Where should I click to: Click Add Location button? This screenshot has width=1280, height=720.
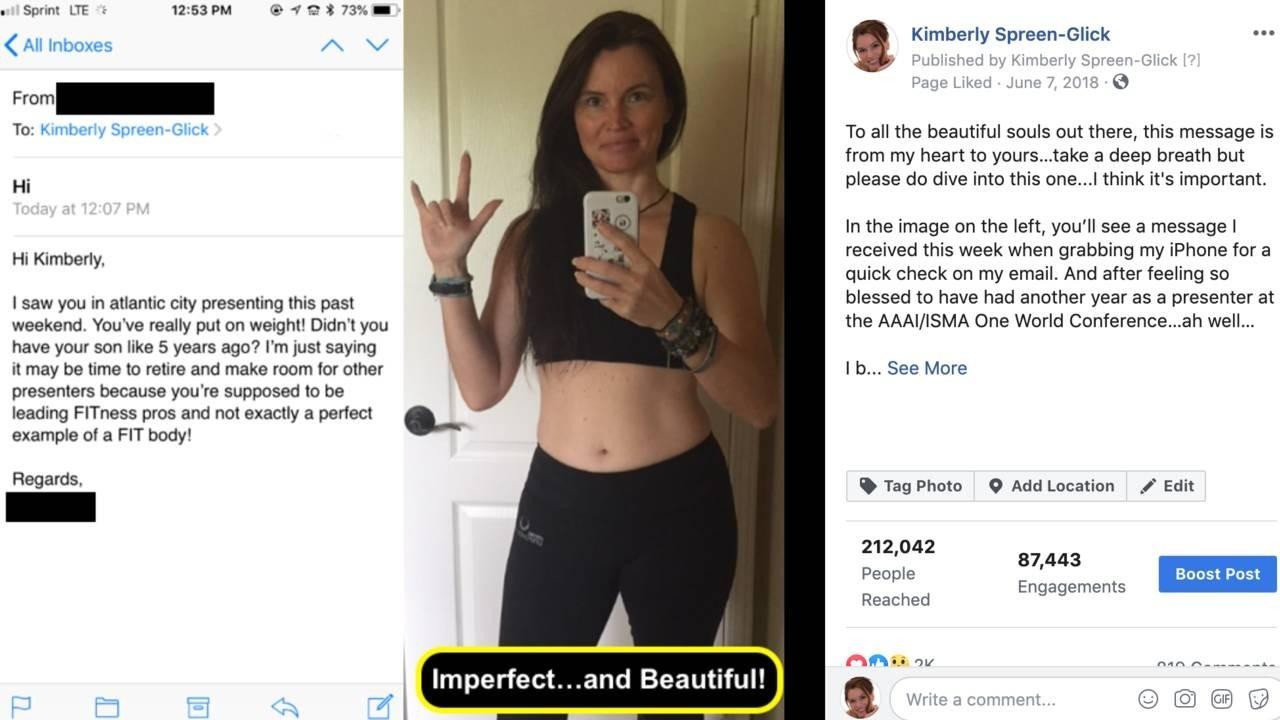tap(1050, 486)
